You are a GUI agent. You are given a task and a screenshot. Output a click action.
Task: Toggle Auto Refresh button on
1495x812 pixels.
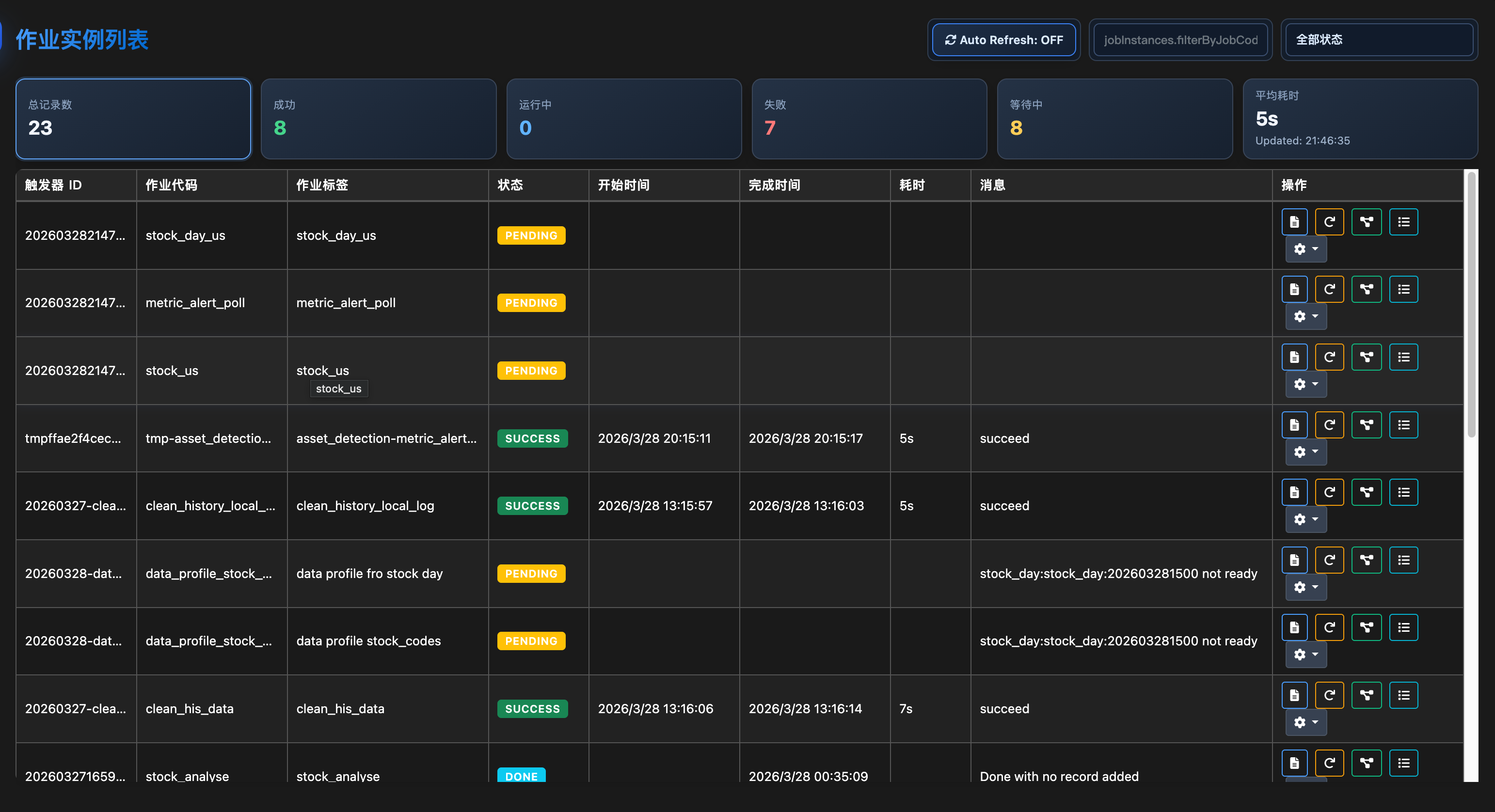(1003, 40)
